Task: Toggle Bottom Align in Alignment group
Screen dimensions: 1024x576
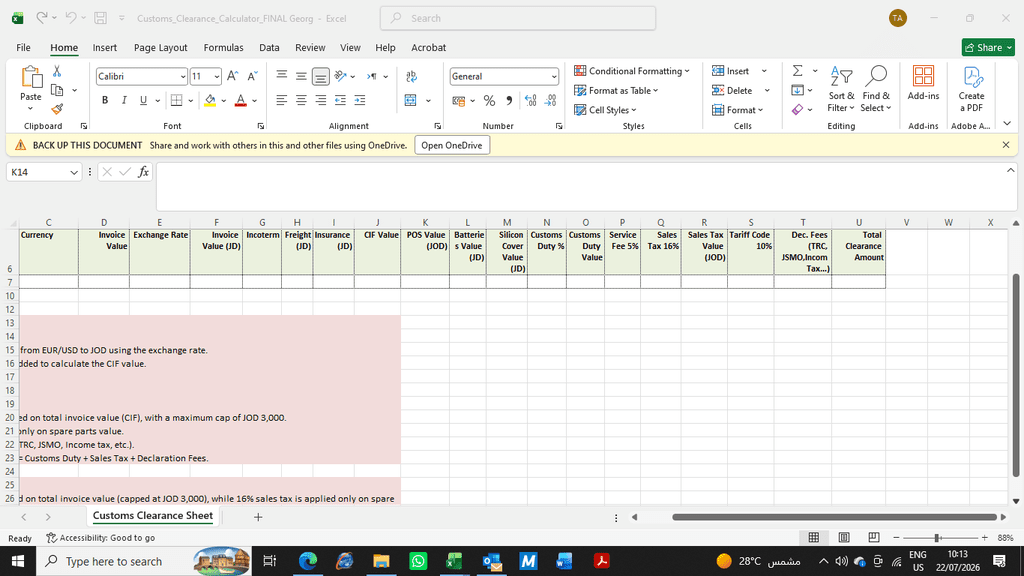Action: point(321,76)
